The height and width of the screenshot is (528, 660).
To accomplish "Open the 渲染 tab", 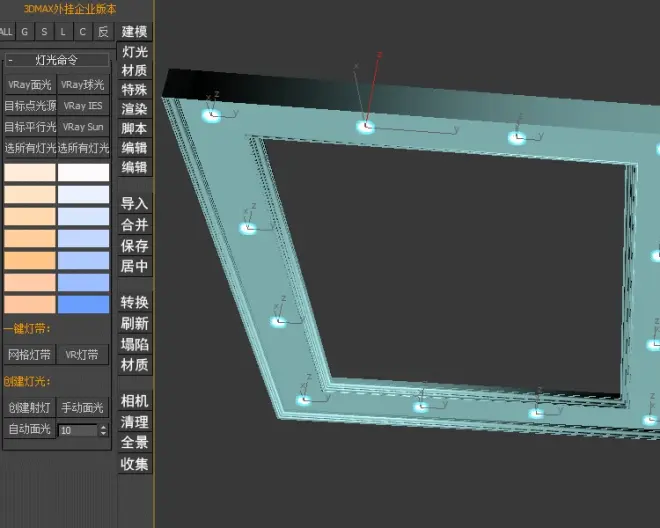I will pos(134,109).
